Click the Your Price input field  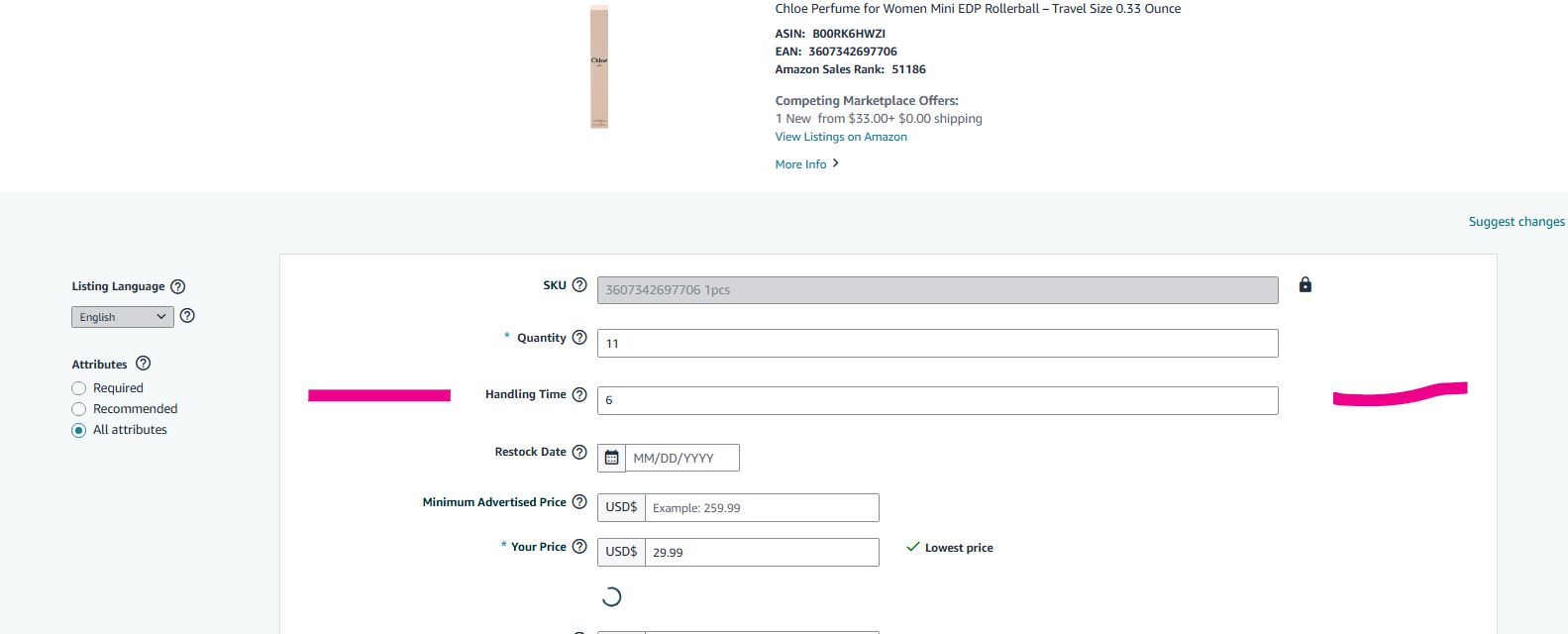pos(762,553)
